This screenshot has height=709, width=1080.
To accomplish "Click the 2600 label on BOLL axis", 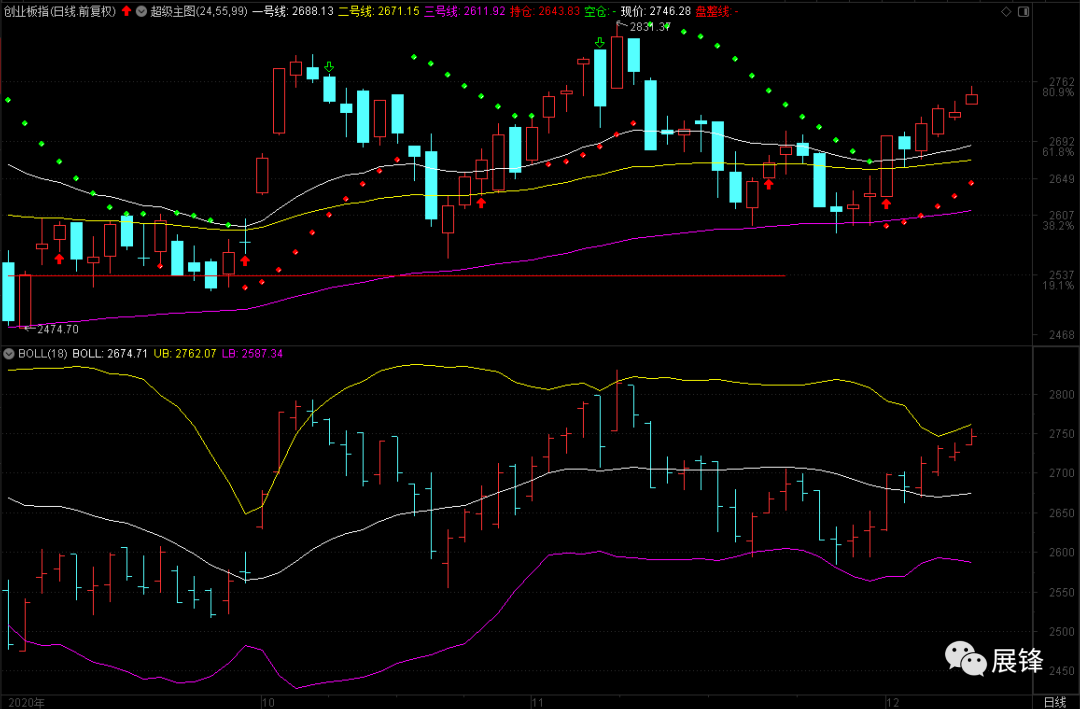I will [x=1061, y=553].
